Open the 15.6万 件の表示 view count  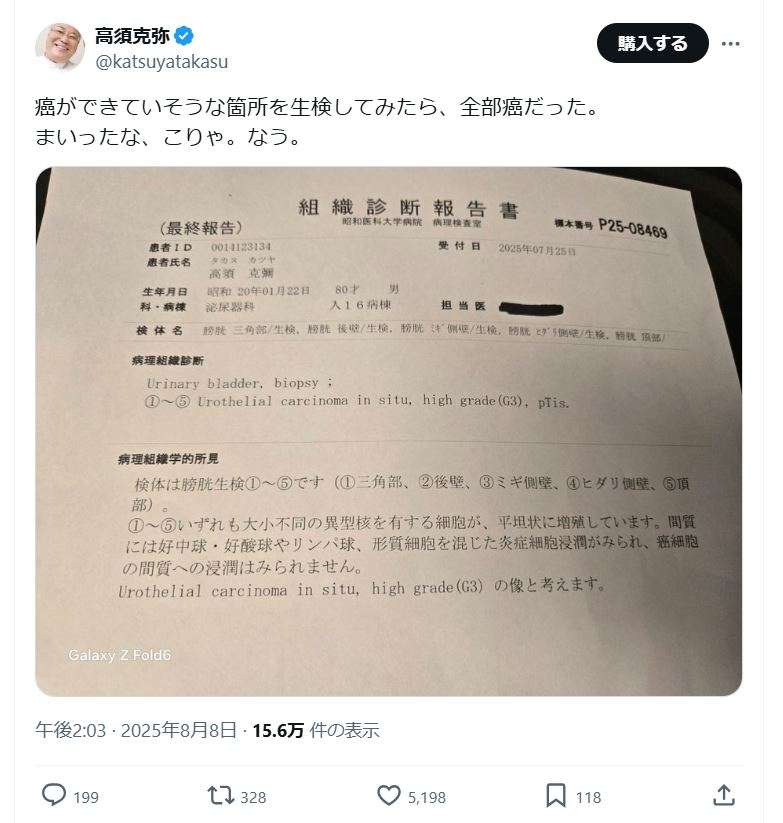click(x=316, y=730)
